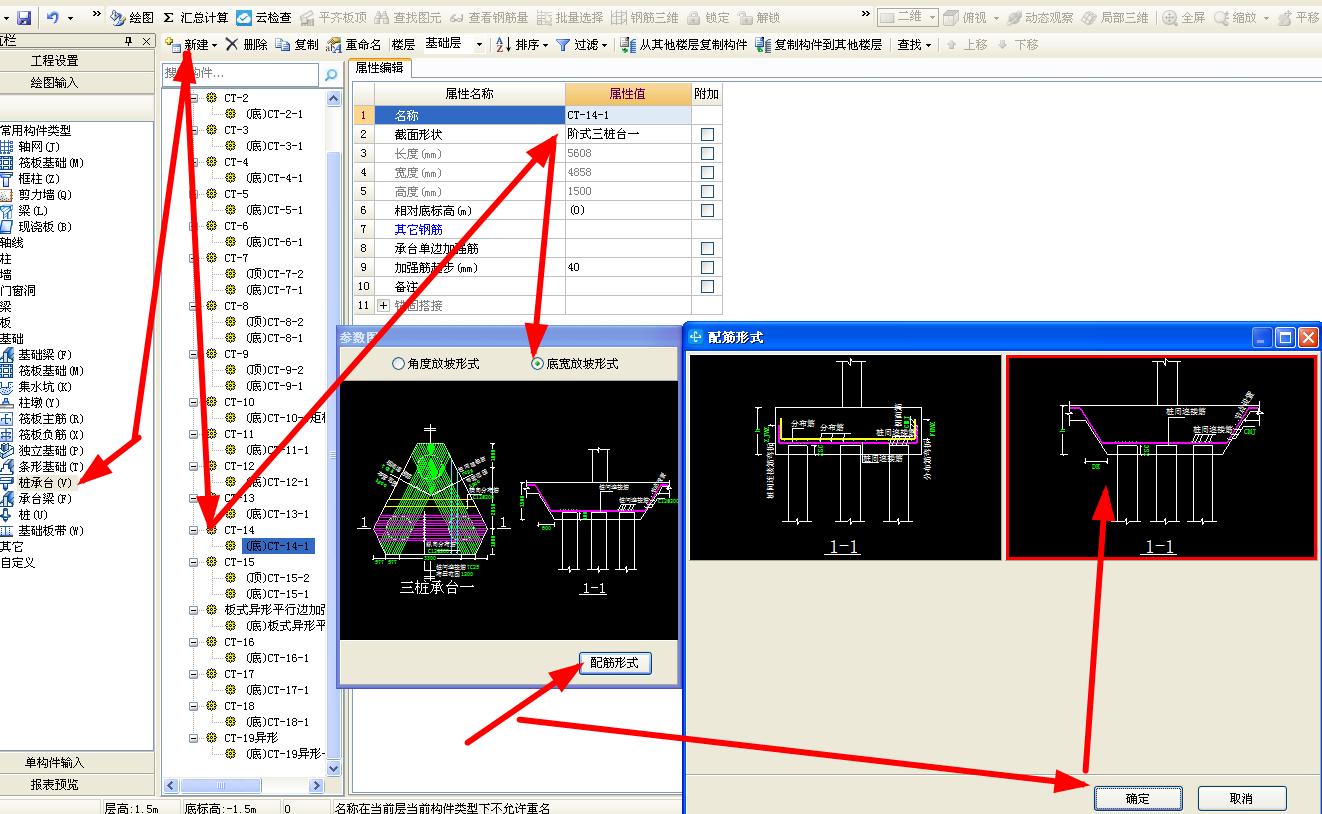Click the 重命名 rename icon

point(334,45)
